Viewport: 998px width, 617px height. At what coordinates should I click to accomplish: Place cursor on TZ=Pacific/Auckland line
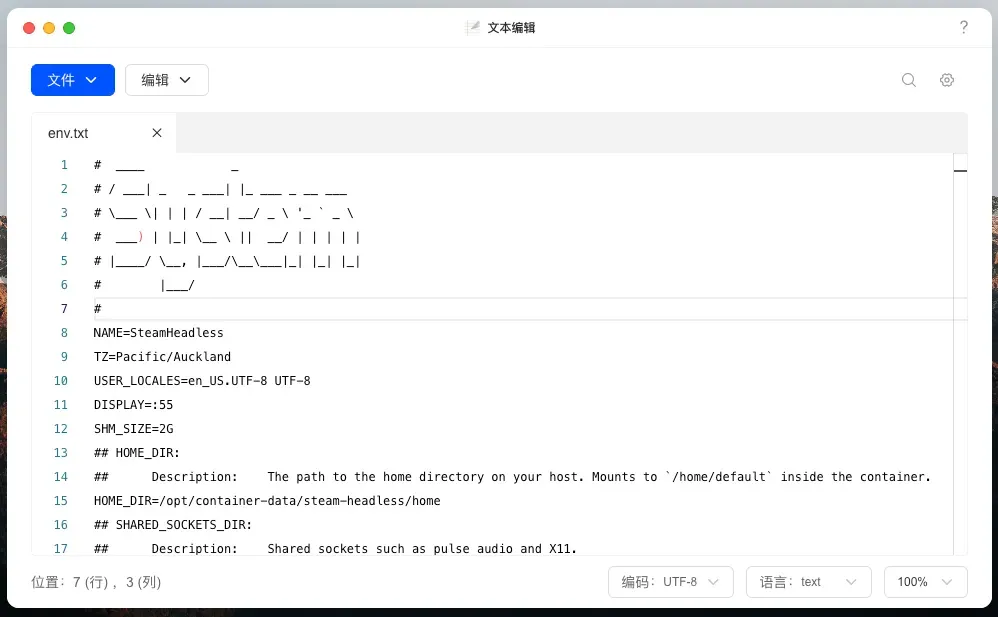162,357
